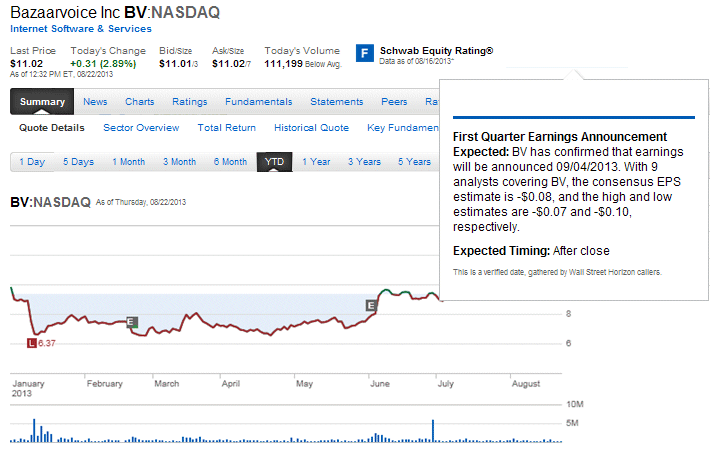Set chart range to 5 Days
This screenshot has height=452, width=714.
tap(78, 162)
